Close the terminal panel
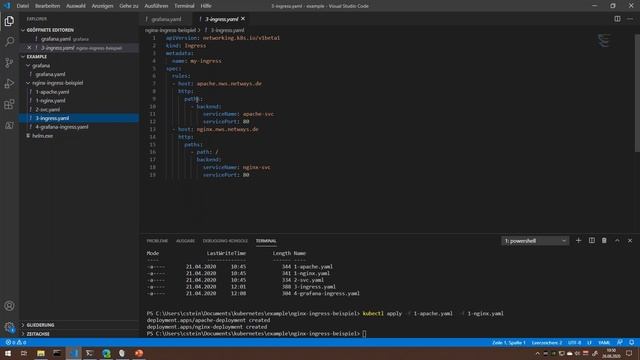Viewport: 640px width, 360px height. pos(630,241)
